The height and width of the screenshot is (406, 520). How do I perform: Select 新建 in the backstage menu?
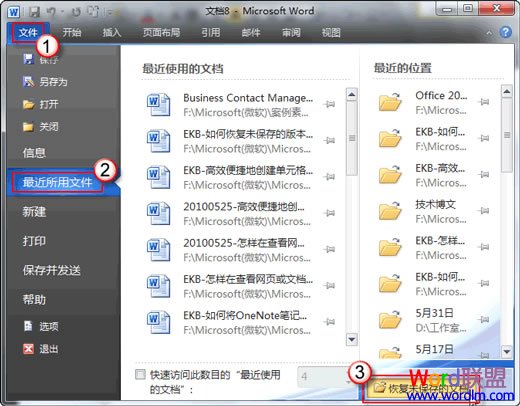pyautogui.click(x=34, y=212)
